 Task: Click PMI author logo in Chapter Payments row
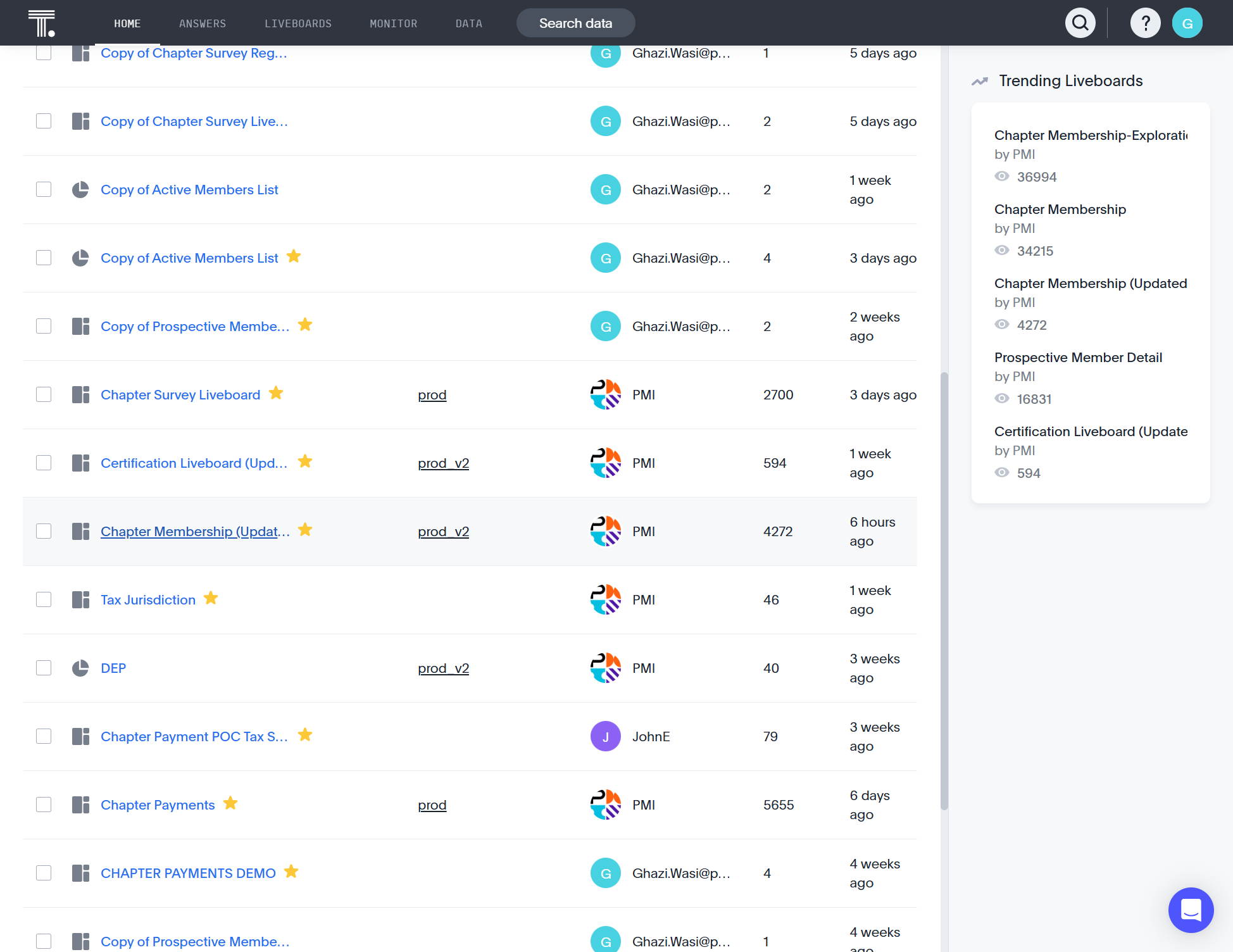(x=606, y=805)
